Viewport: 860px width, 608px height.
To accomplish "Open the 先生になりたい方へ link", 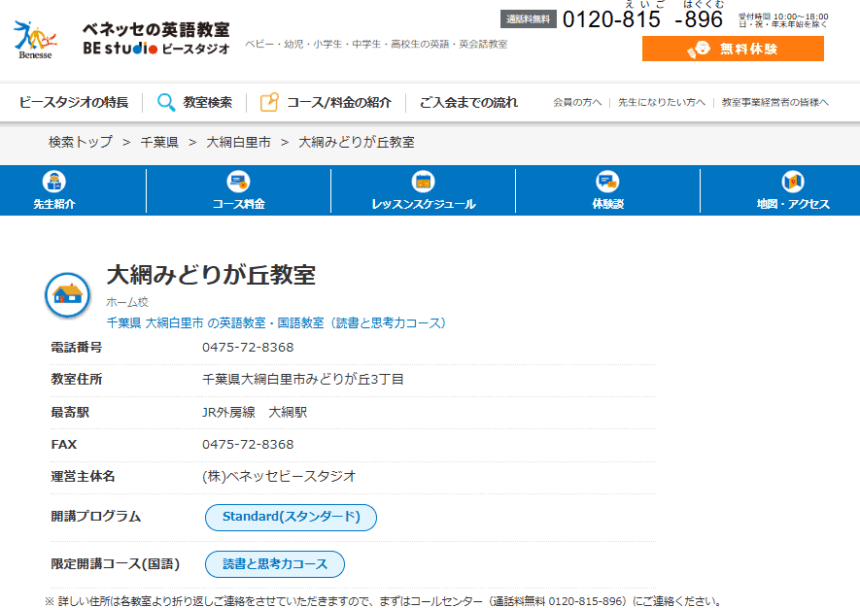I will [x=661, y=103].
